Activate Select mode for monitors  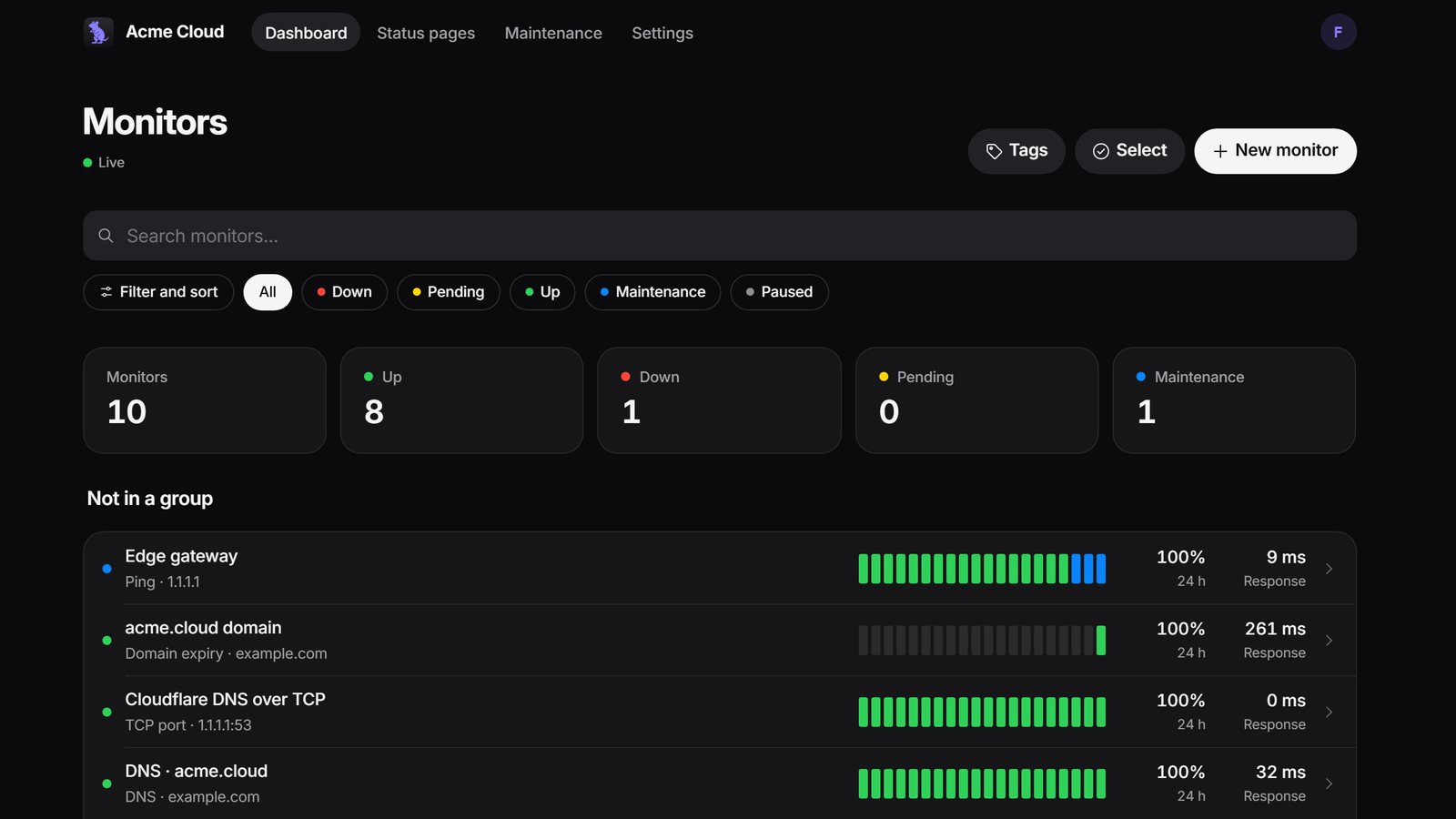(1129, 151)
